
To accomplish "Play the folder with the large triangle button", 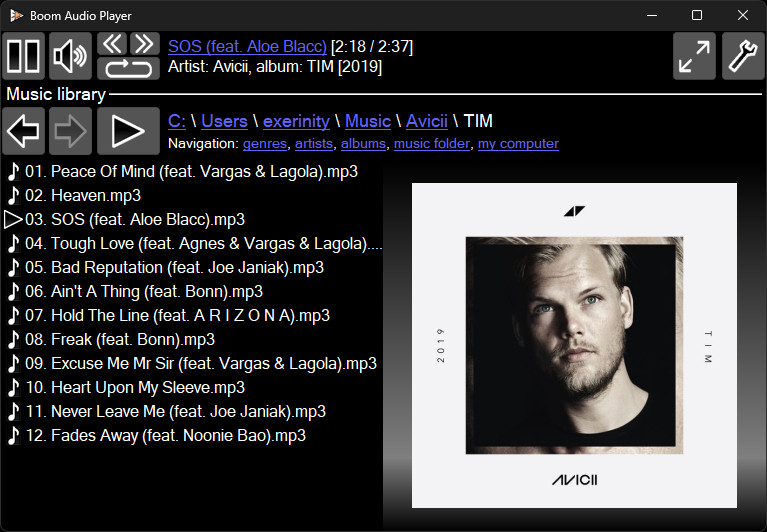I will tap(128, 131).
